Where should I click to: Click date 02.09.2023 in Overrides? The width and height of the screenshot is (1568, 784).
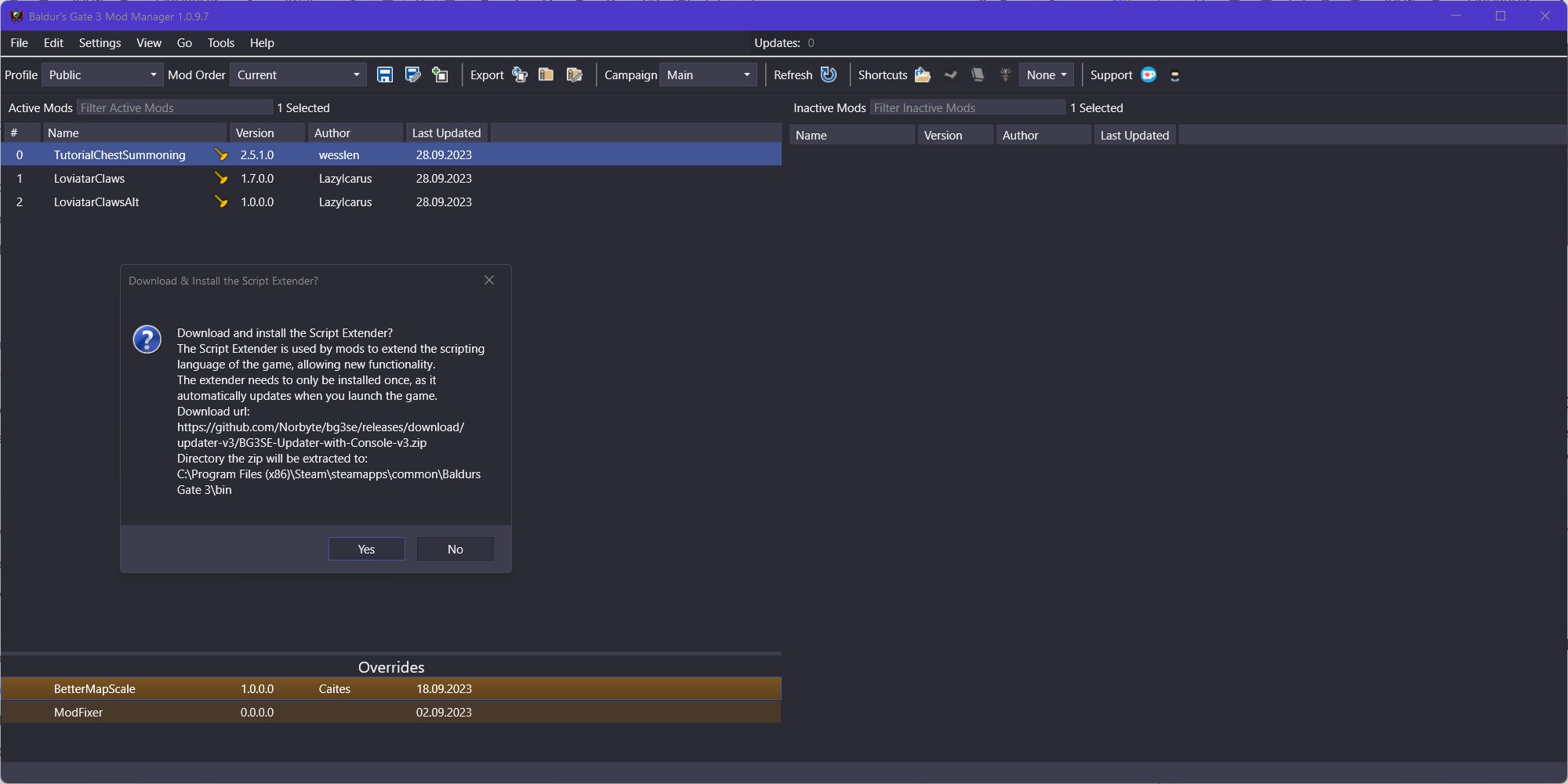(x=444, y=712)
